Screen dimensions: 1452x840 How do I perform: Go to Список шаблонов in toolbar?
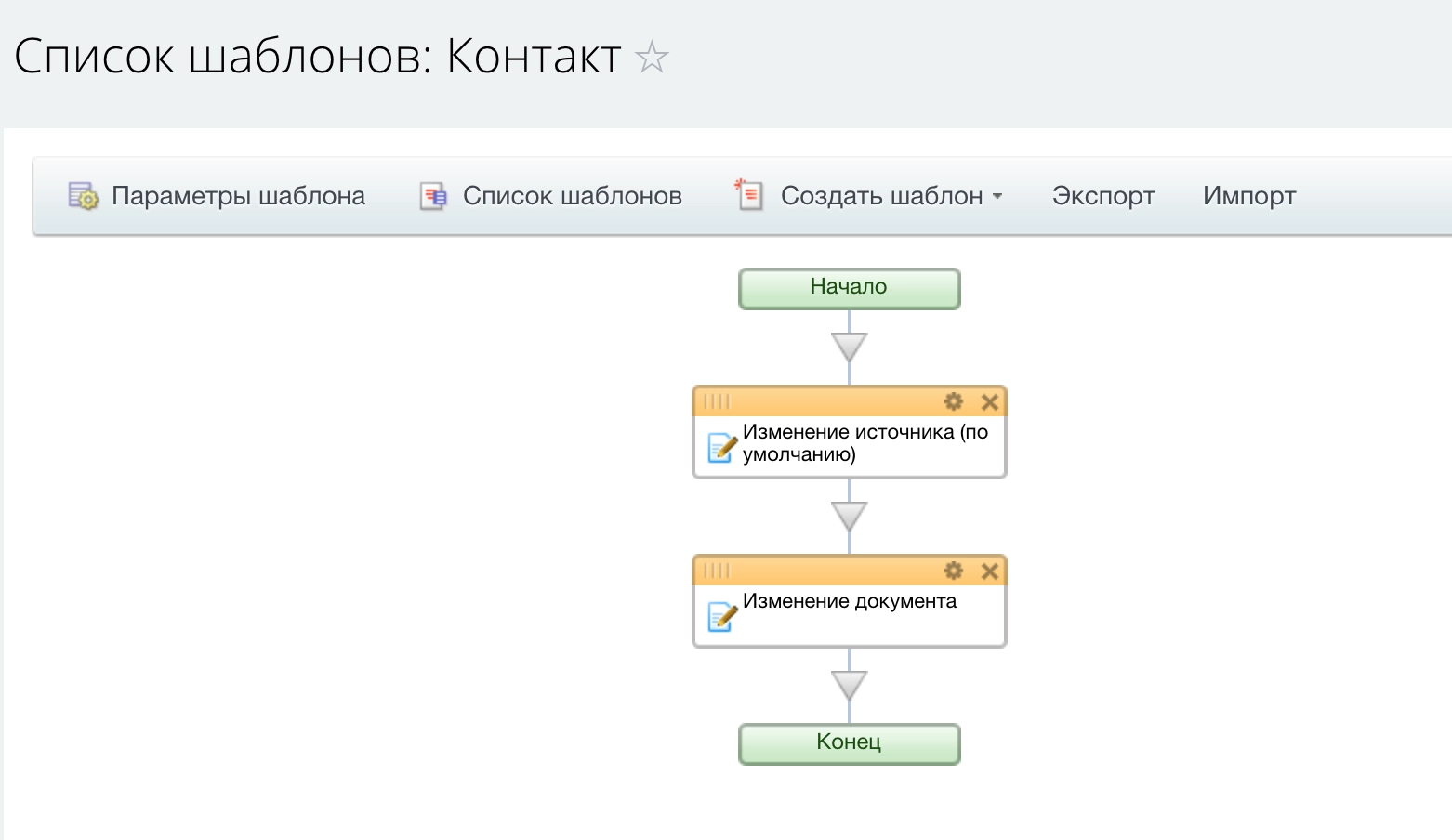572,196
